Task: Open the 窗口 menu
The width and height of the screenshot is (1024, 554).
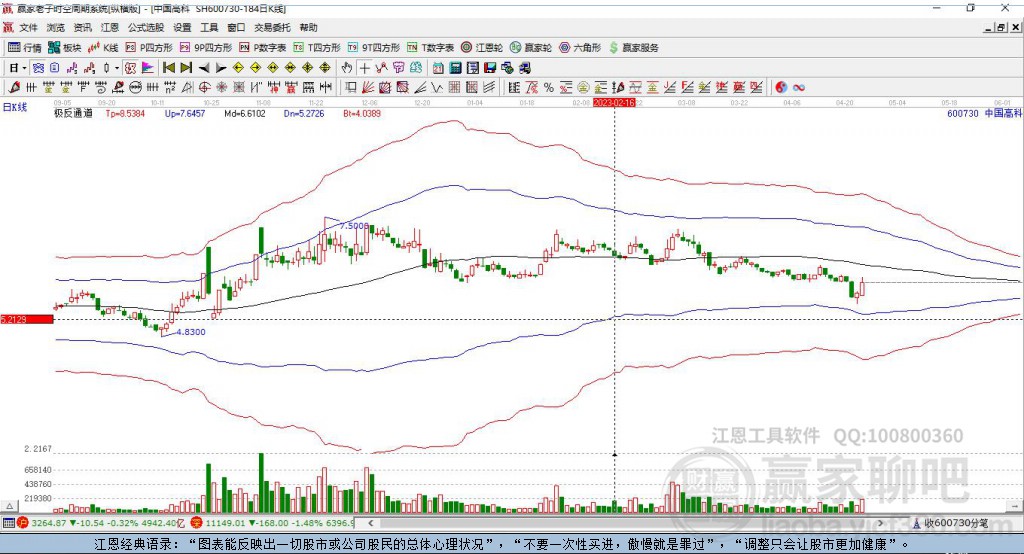Action: pyautogui.click(x=236, y=27)
